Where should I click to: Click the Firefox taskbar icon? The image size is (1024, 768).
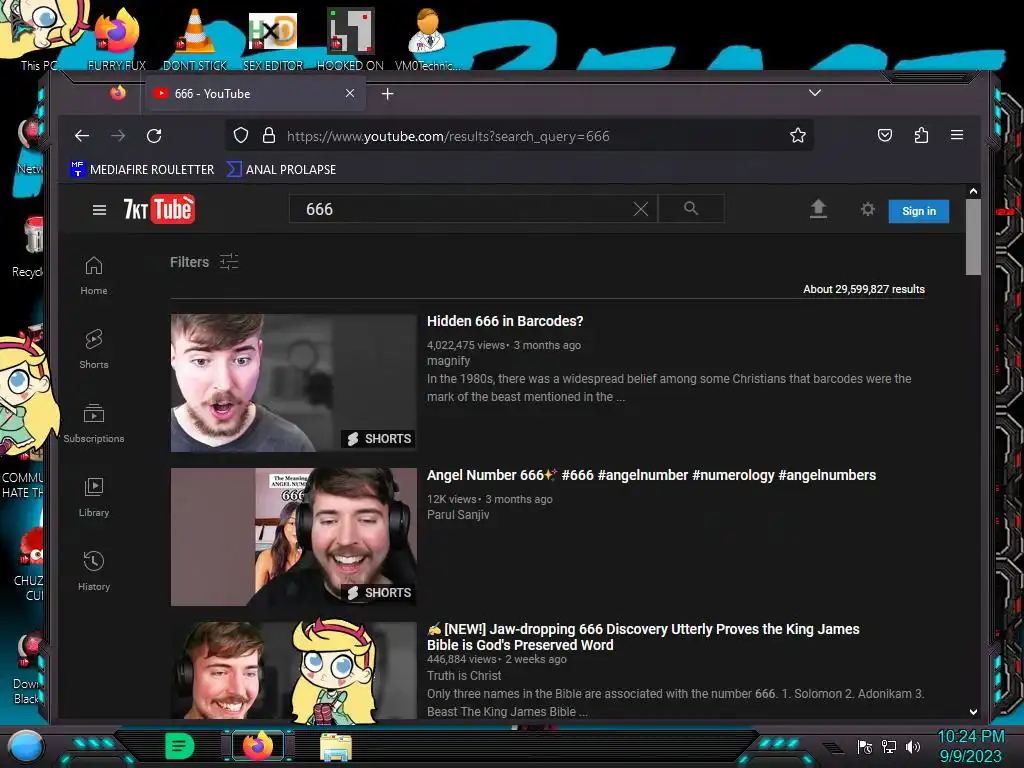257,746
